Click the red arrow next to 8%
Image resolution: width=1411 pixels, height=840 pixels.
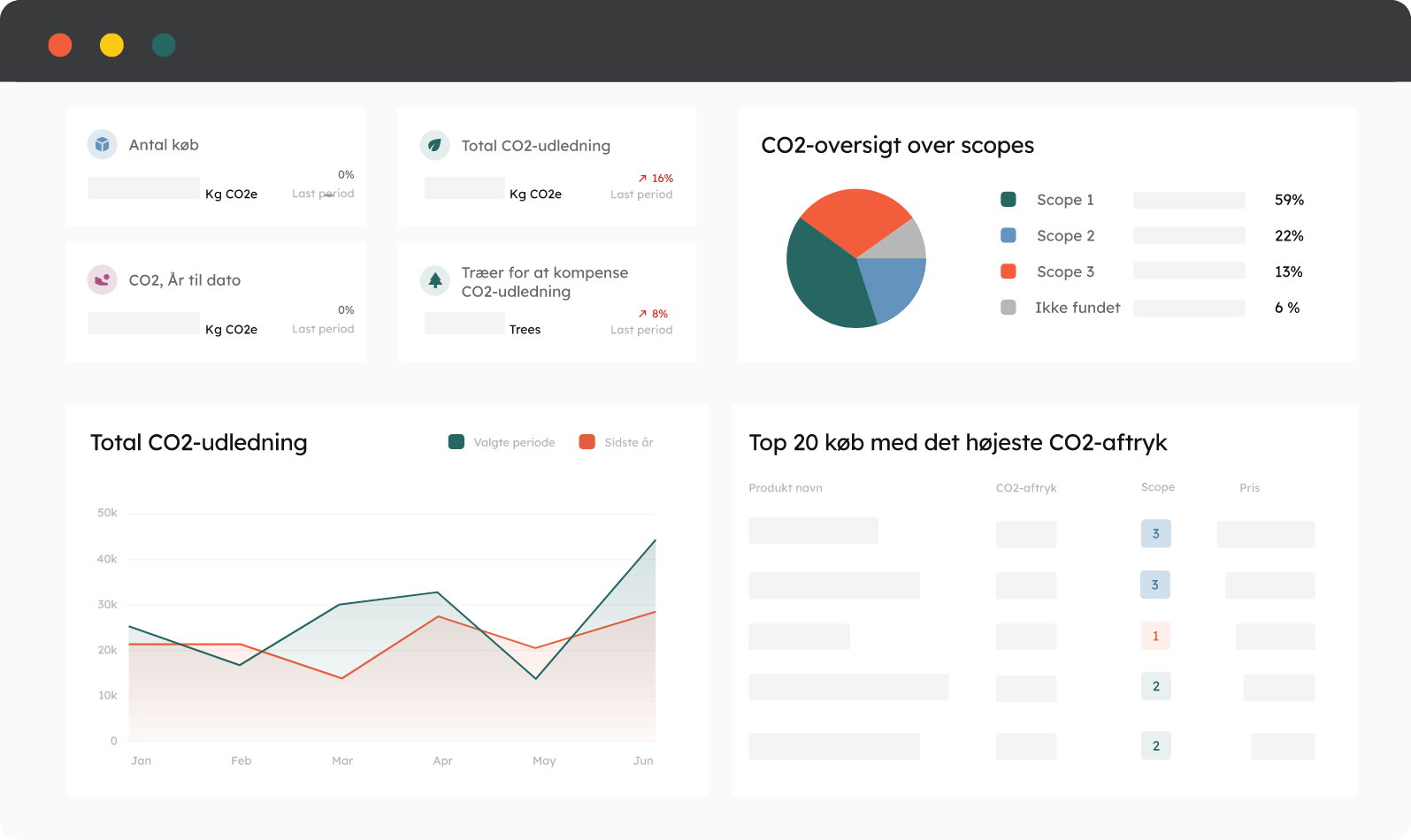coord(643,314)
